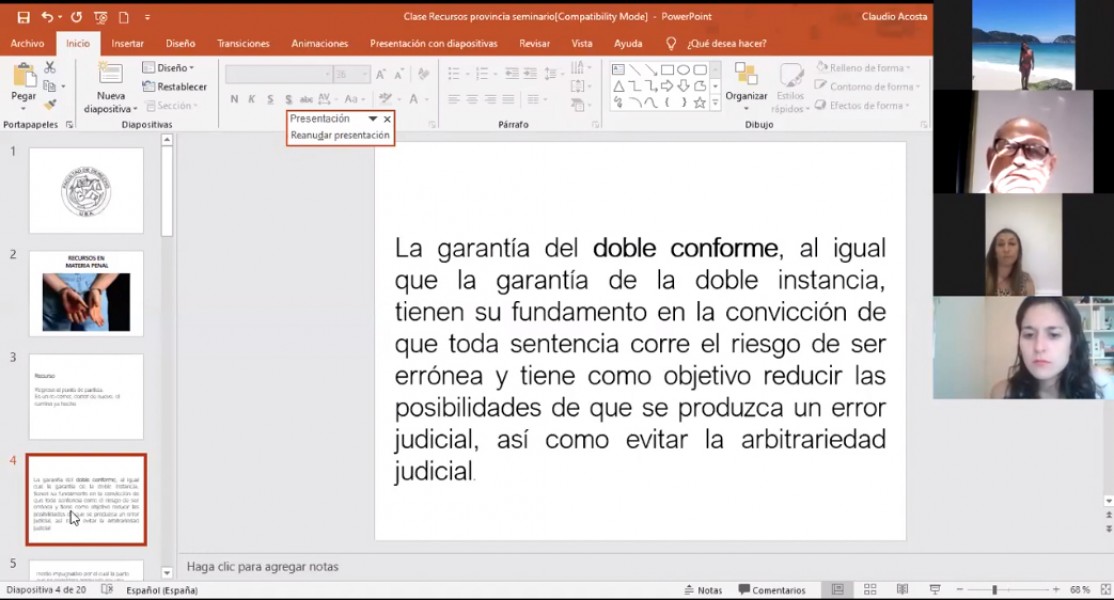Open the text highlight color picker

(x=386, y=99)
